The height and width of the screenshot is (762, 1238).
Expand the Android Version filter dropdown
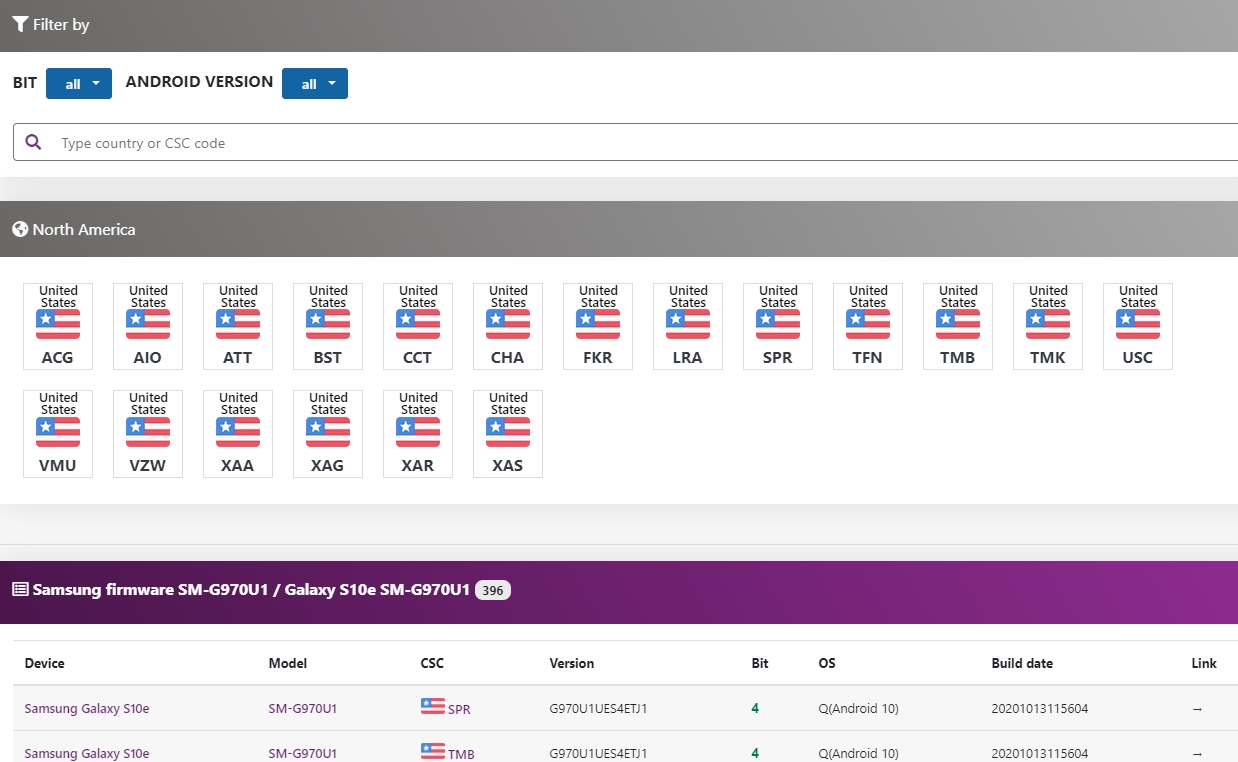click(315, 84)
